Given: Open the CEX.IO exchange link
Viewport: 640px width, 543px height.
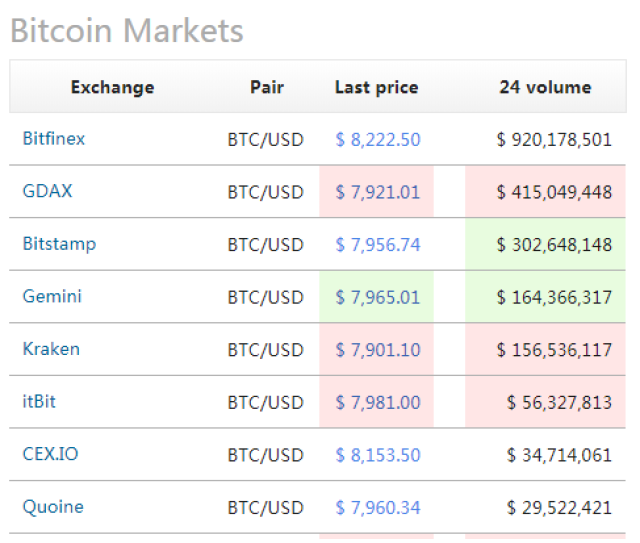Looking at the screenshot, I should (x=50, y=454).
